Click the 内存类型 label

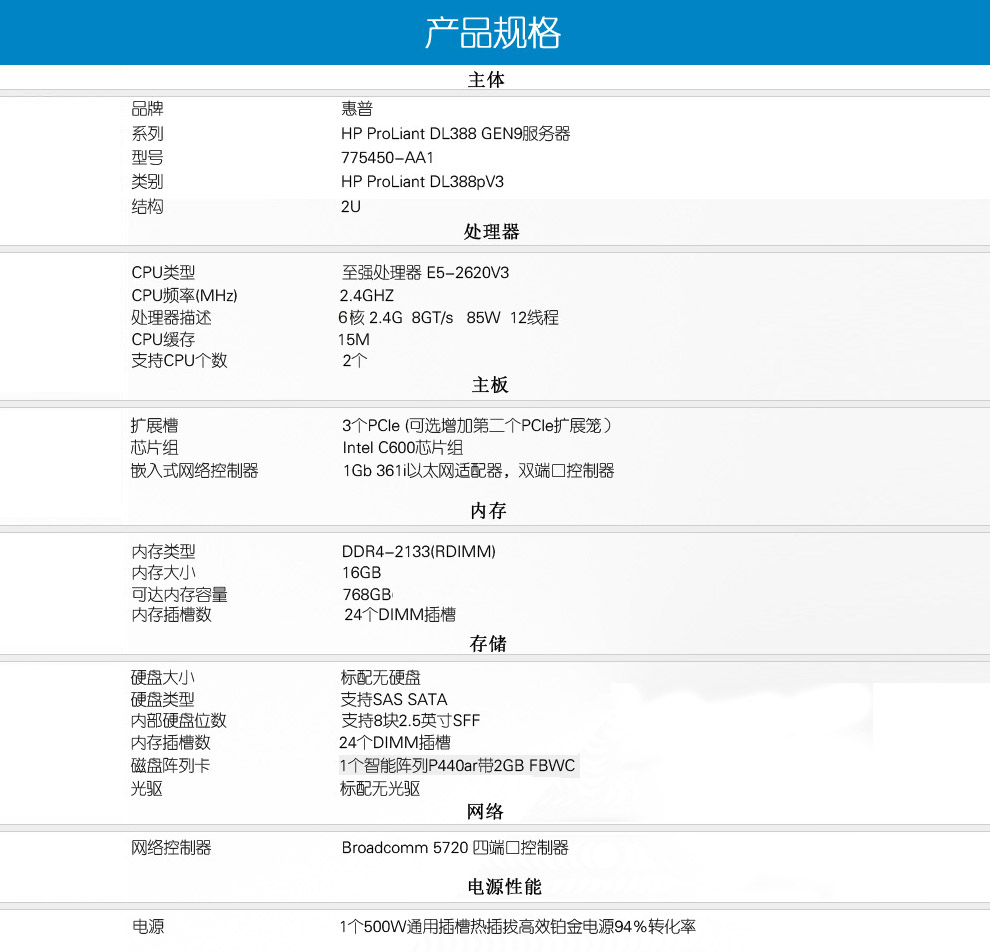point(163,552)
